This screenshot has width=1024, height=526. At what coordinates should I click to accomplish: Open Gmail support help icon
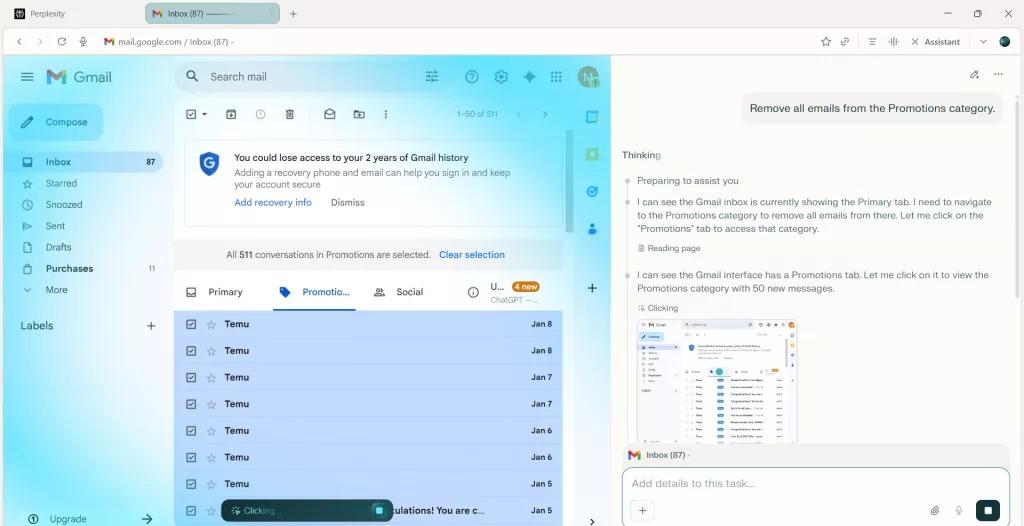(x=472, y=77)
